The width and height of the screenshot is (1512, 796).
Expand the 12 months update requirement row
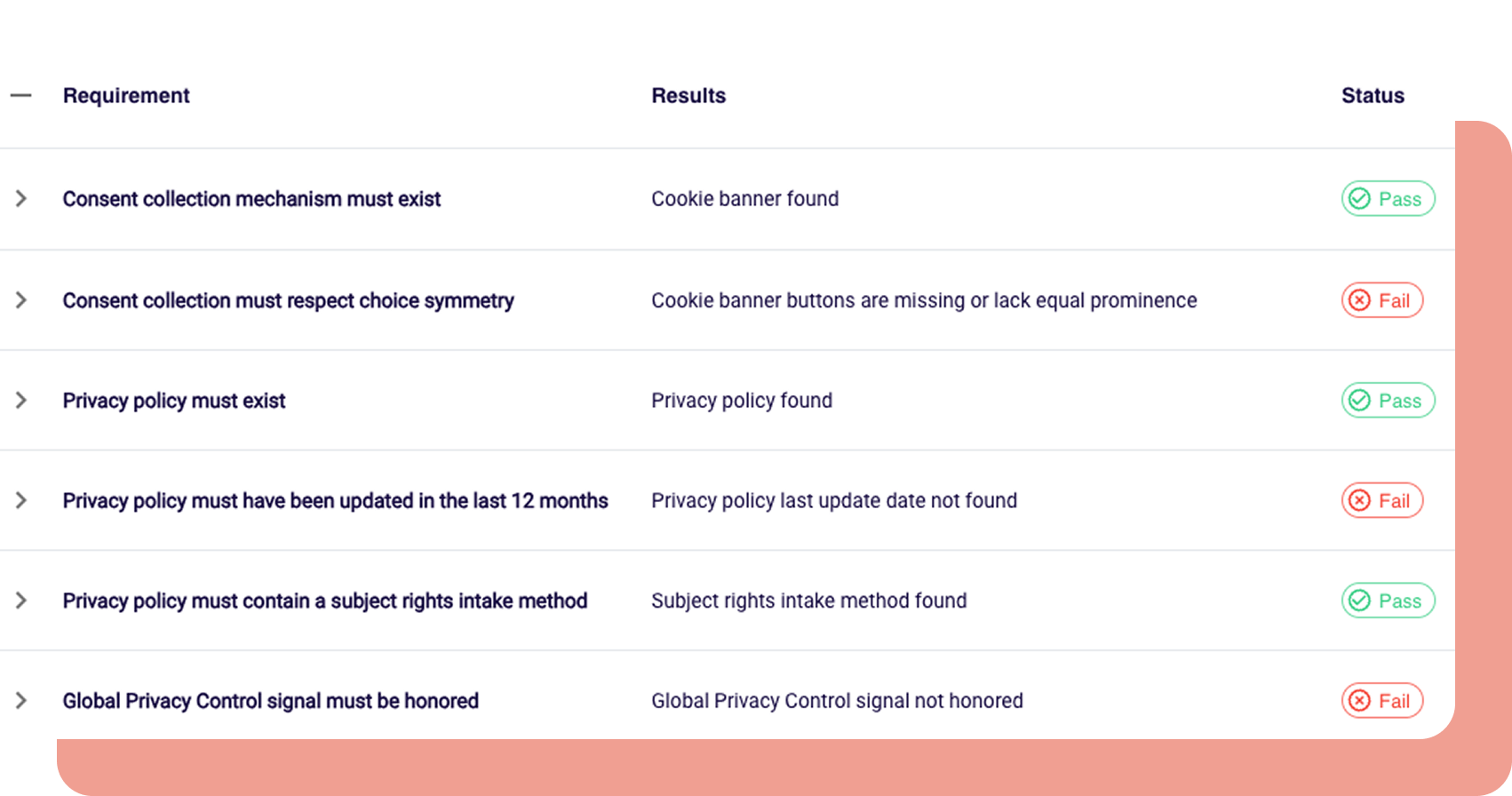[21, 500]
